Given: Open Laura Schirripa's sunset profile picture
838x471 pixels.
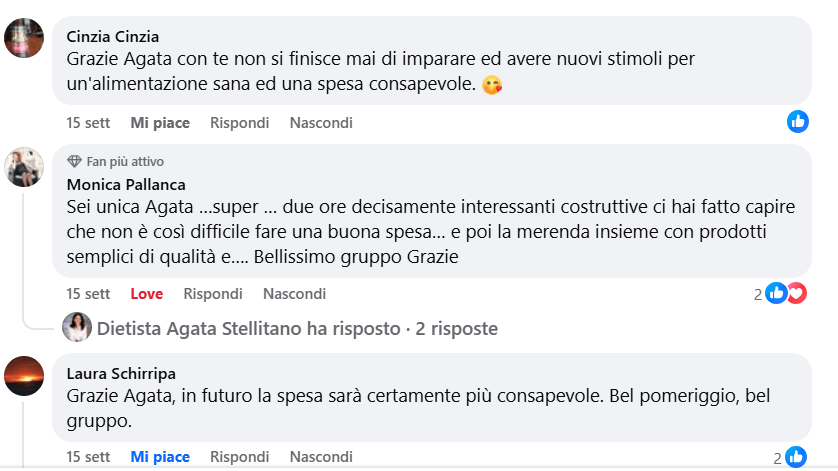Looking at the screenshot, I should coord(24,376).
